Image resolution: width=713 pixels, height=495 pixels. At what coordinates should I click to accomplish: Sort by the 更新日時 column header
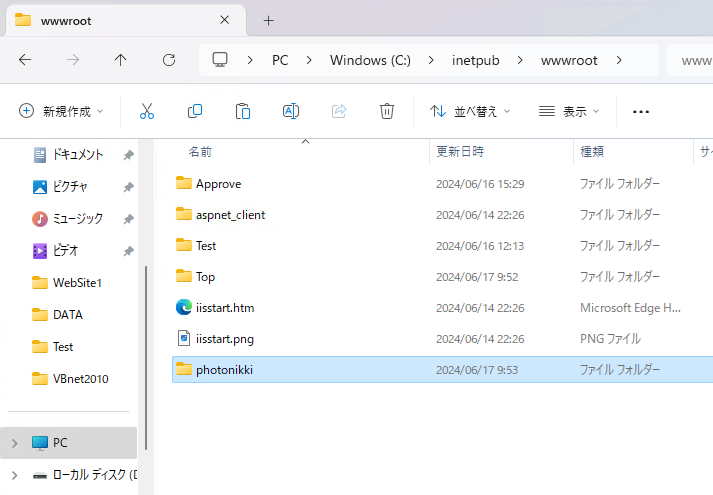pos(460,152)
